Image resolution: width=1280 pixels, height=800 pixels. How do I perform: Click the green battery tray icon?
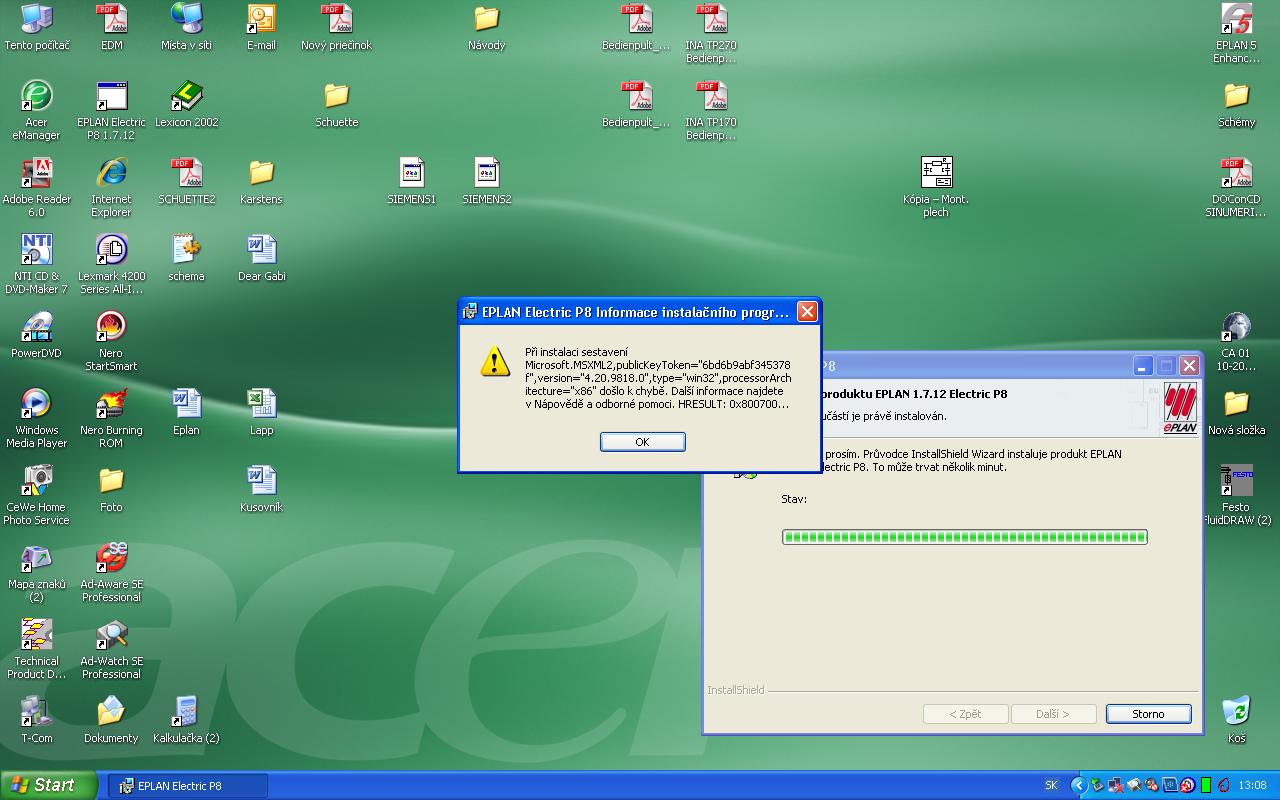(1206, 786)
